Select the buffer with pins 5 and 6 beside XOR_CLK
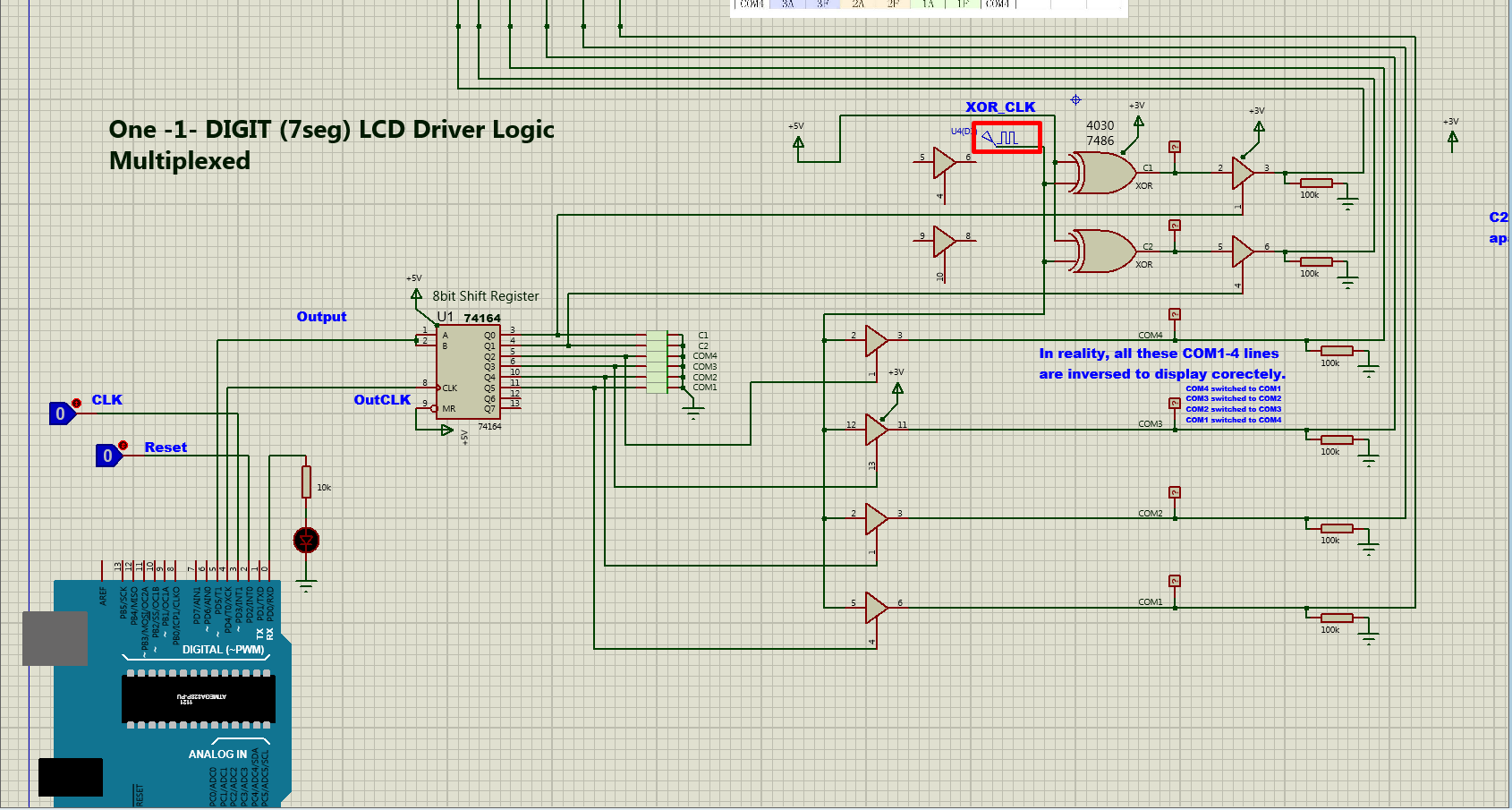 click(x=944, y=163)
